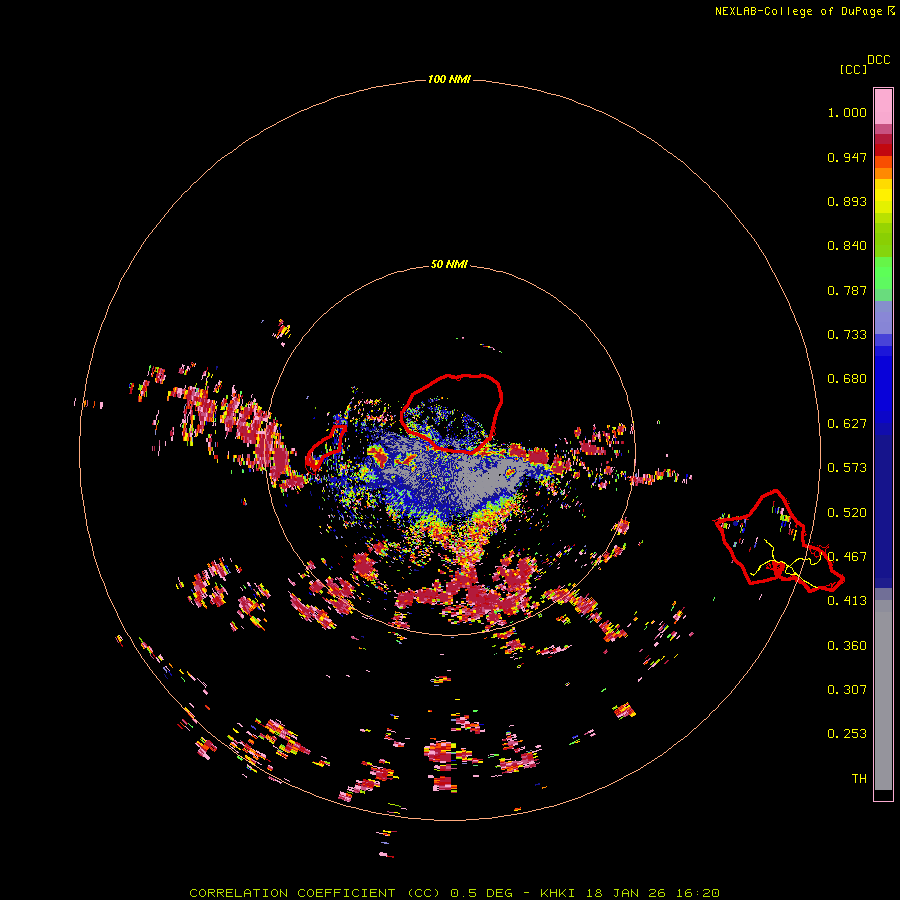Select the 0.947 scale value

847,157
